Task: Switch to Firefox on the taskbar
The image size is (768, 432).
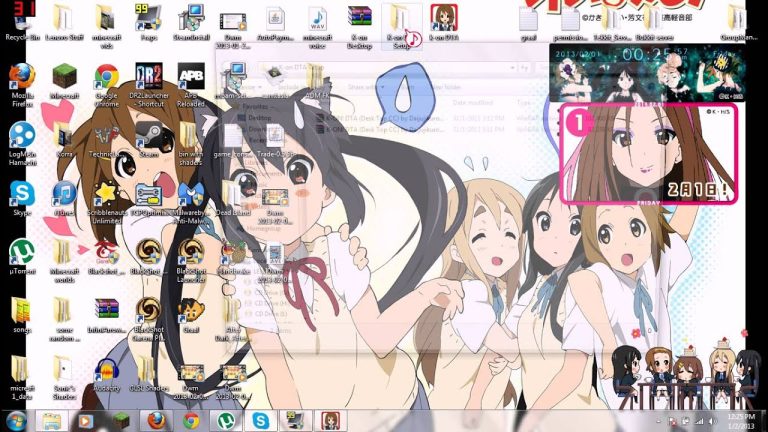Action: click(156, 421)
